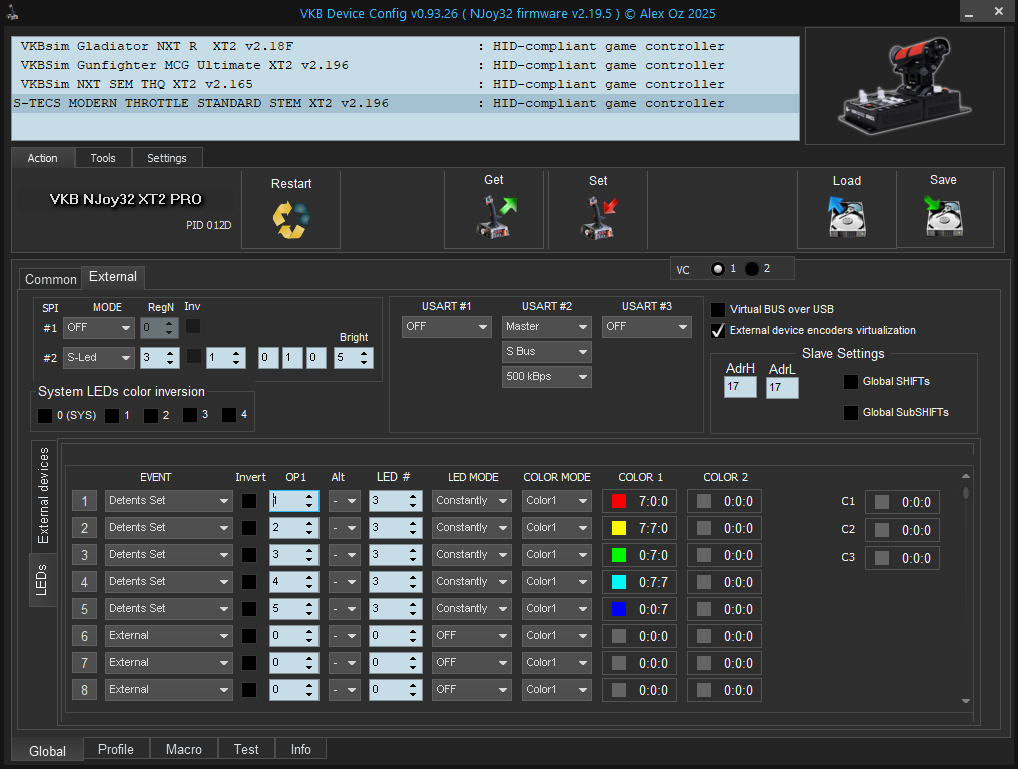Select VKBsim Gladiator NXT R device
The width and height of the screenshot is (1018, 769).
tap(405, 46)
